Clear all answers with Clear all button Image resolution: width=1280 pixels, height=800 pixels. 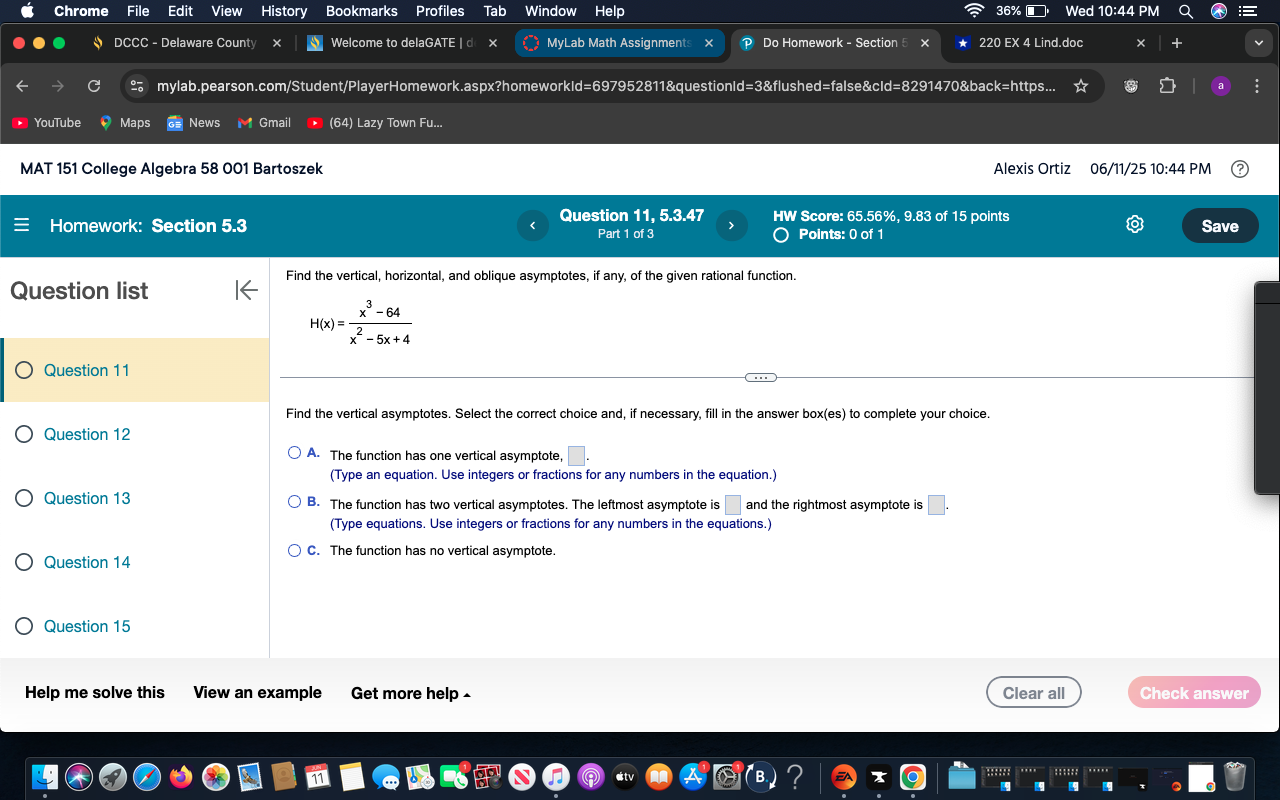(1033, 692)
